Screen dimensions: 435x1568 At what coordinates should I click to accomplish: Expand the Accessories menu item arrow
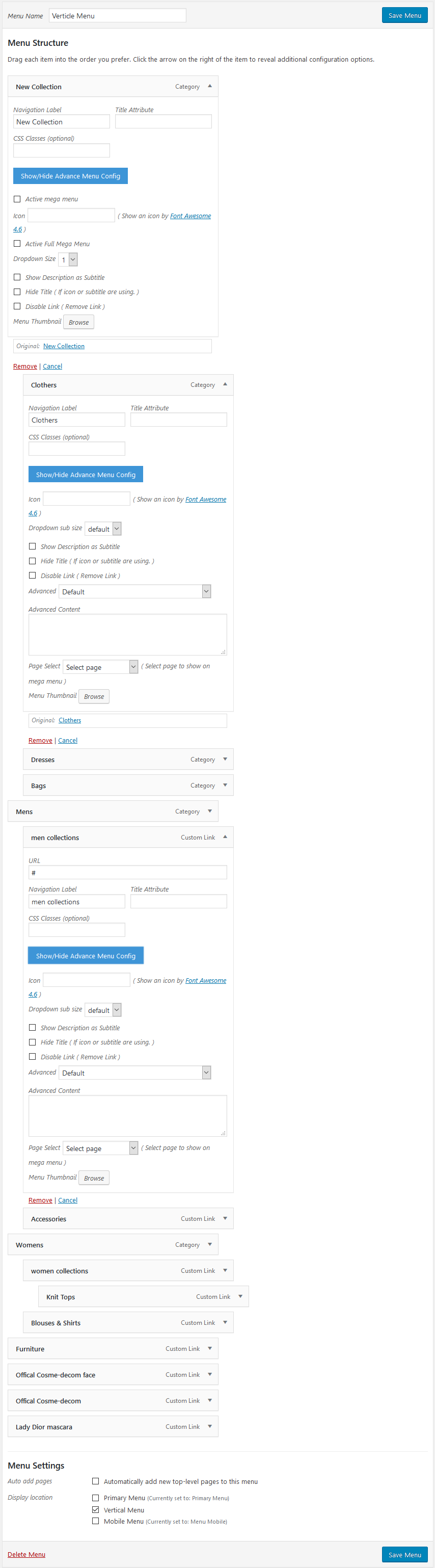(225, 1219)
